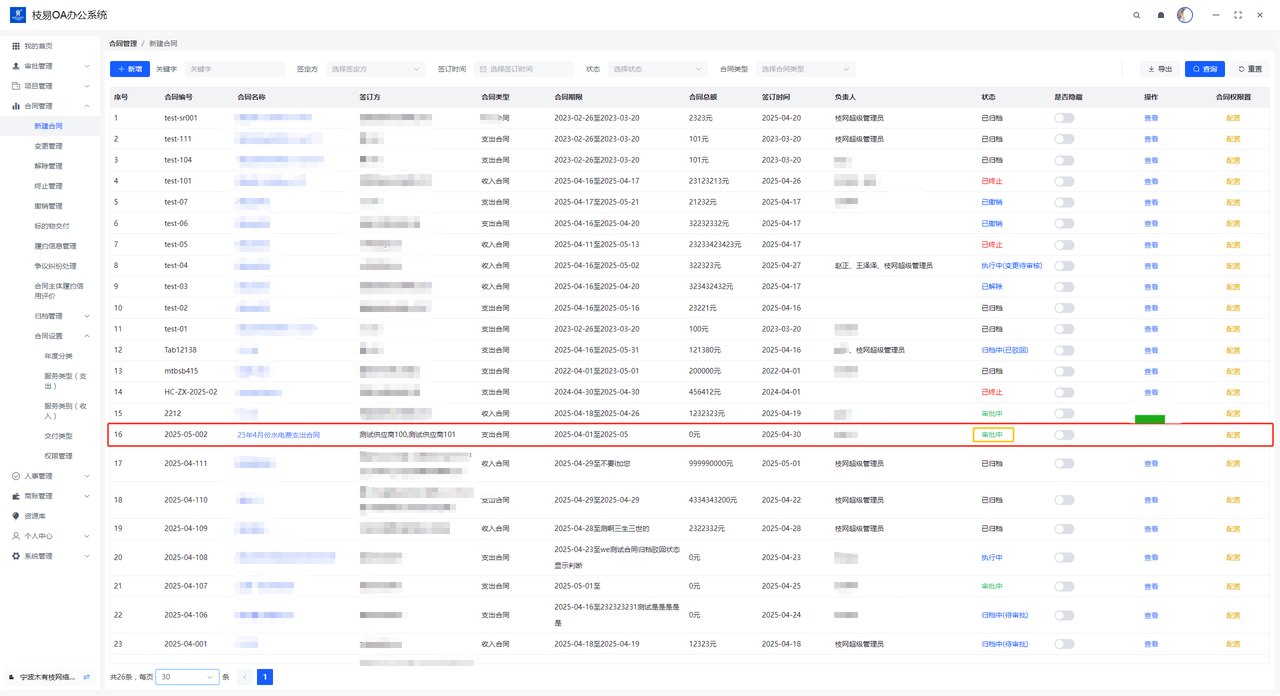Screen dimensions: 1280x696
Task: Toggle 是否隐藏 switch for test-sr001 row
Action: pyautogui.click(x=1064, y=118)
